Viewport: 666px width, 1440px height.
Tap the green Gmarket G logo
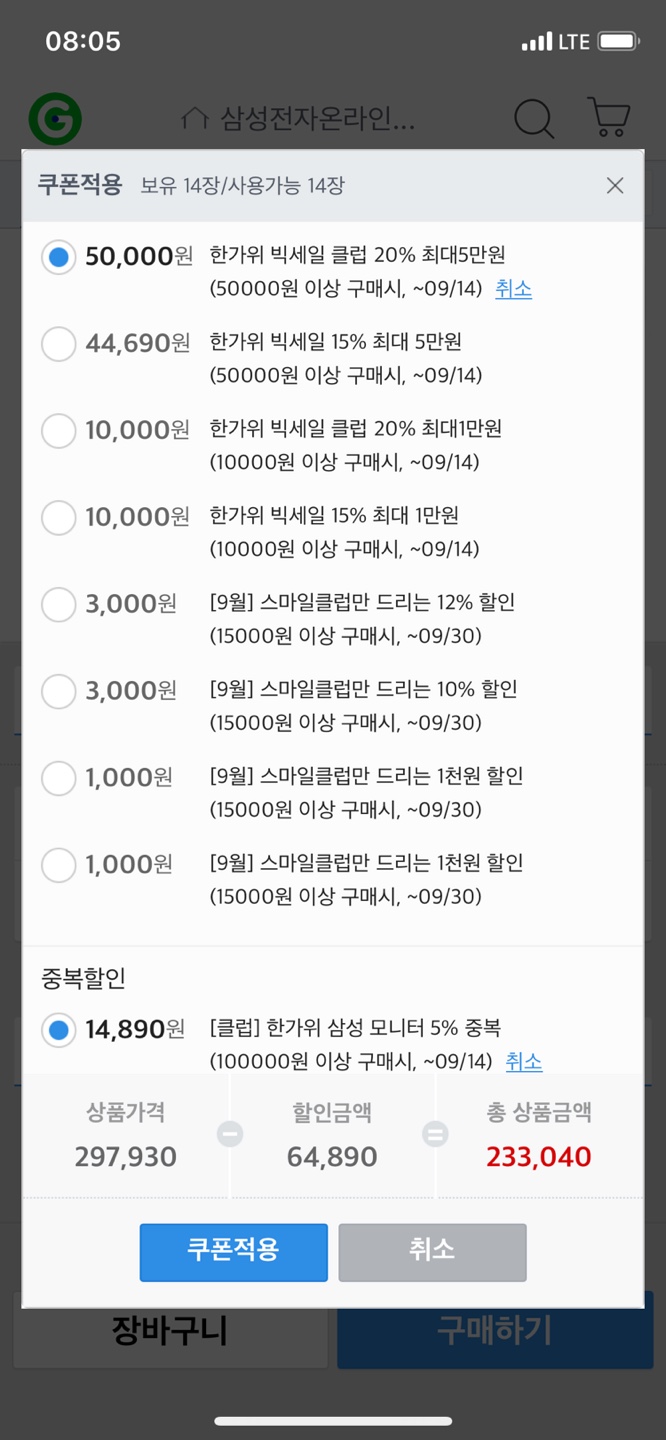55,119
